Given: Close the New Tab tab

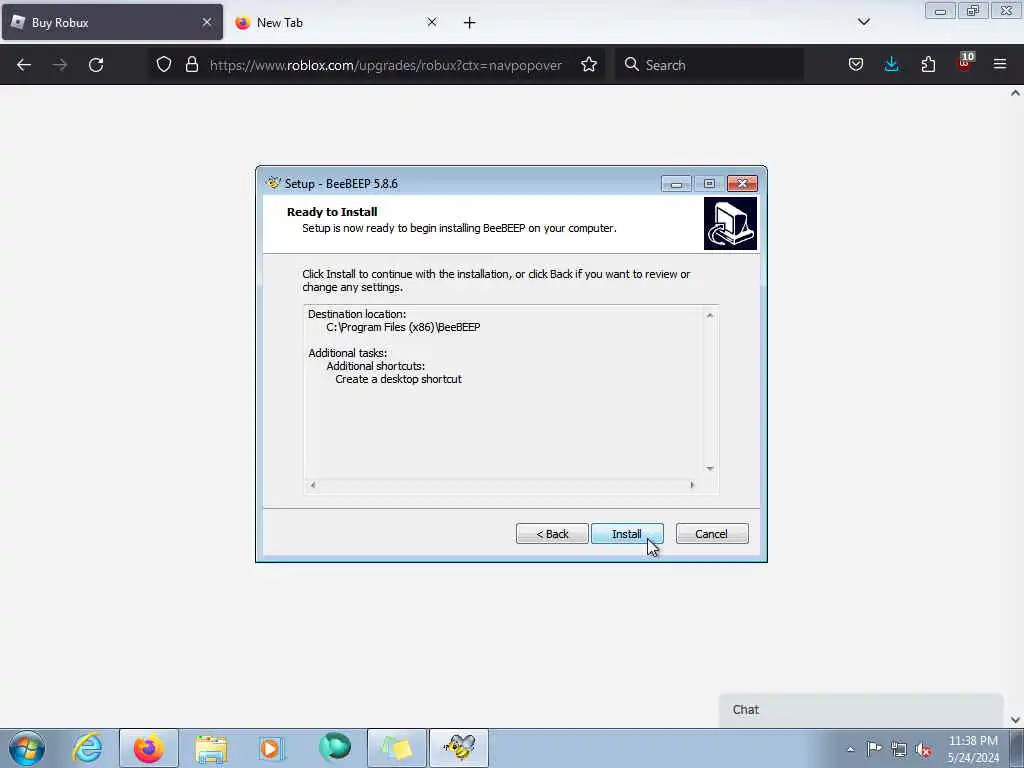Looking at the screenshot, I should [x=432, y=22].
